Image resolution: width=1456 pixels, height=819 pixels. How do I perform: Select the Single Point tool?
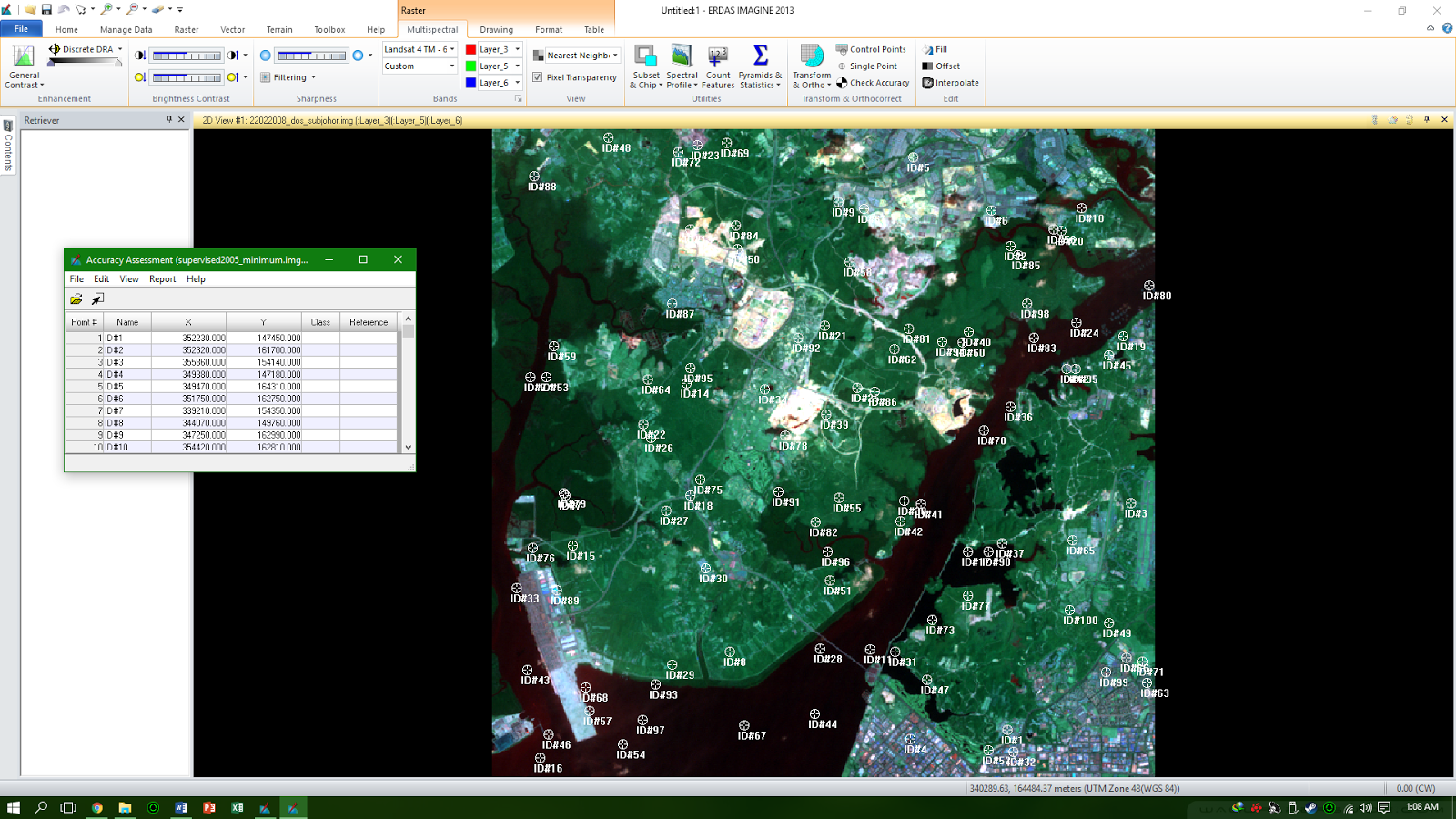[x=872, y=66]
